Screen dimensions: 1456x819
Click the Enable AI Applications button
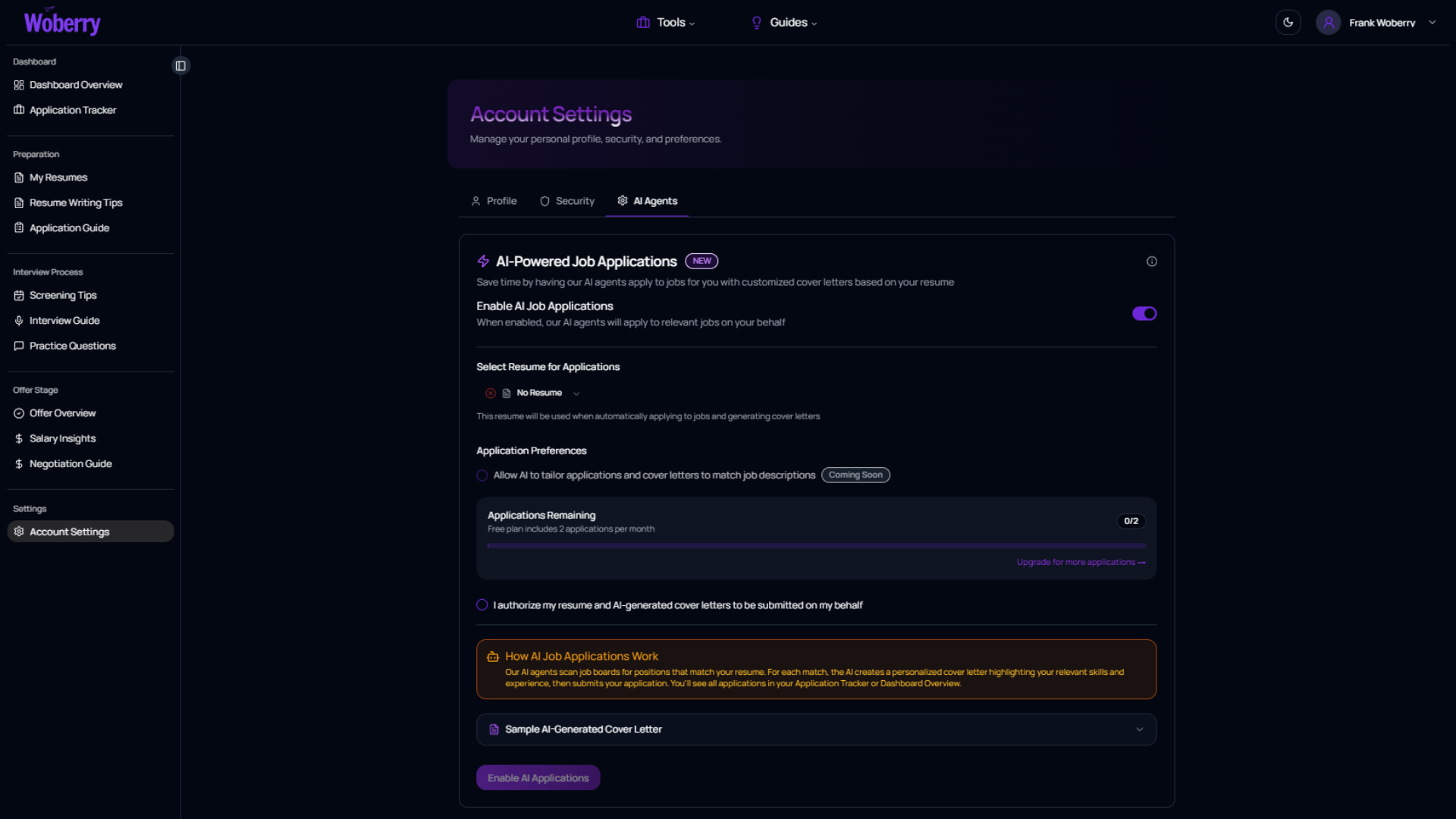click(538, 778)
